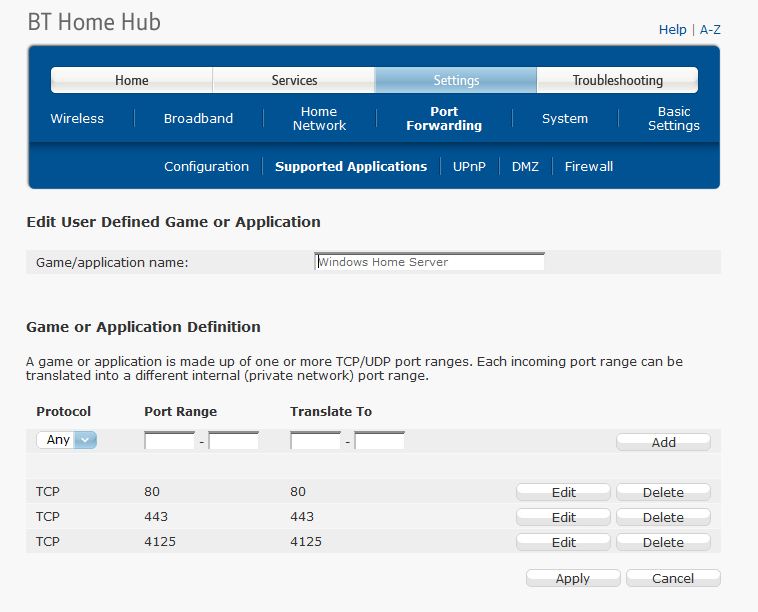The image size is (758, 612).
Task: Focus the Translate To start field
Action: (315, 440)
